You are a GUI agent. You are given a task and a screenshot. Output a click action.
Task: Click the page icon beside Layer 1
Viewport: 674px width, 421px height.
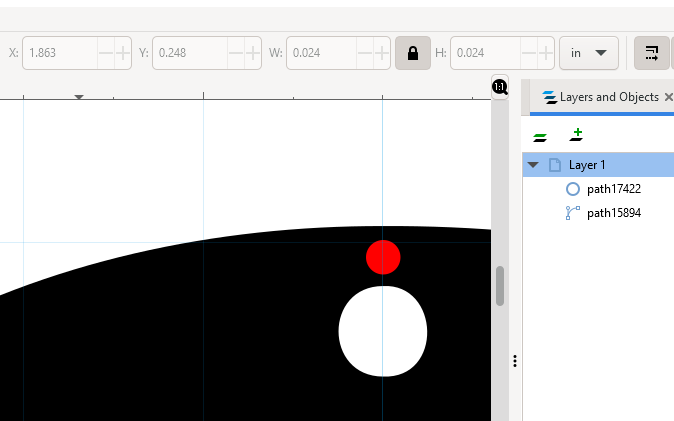554,165
